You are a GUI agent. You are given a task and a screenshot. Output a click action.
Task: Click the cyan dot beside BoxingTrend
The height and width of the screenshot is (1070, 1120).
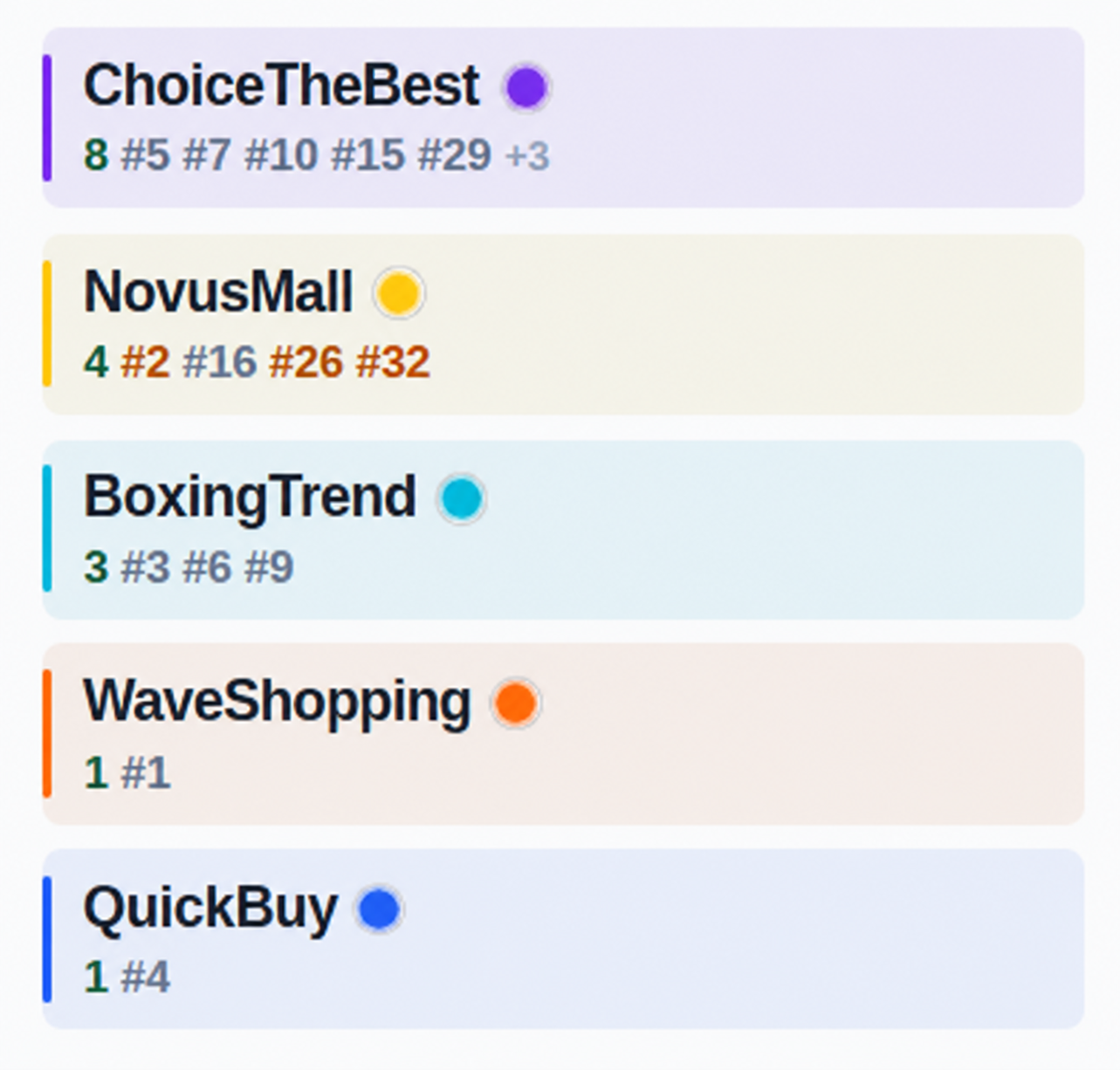coord(461,498)
